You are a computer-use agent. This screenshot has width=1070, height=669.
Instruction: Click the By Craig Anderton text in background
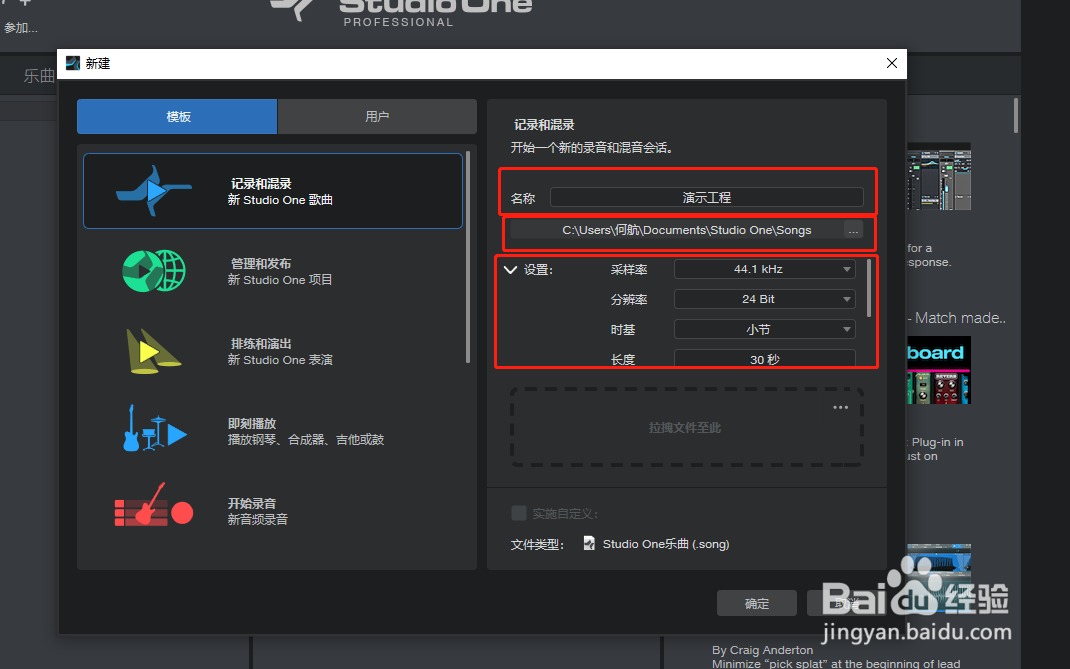tap(762, 650)
